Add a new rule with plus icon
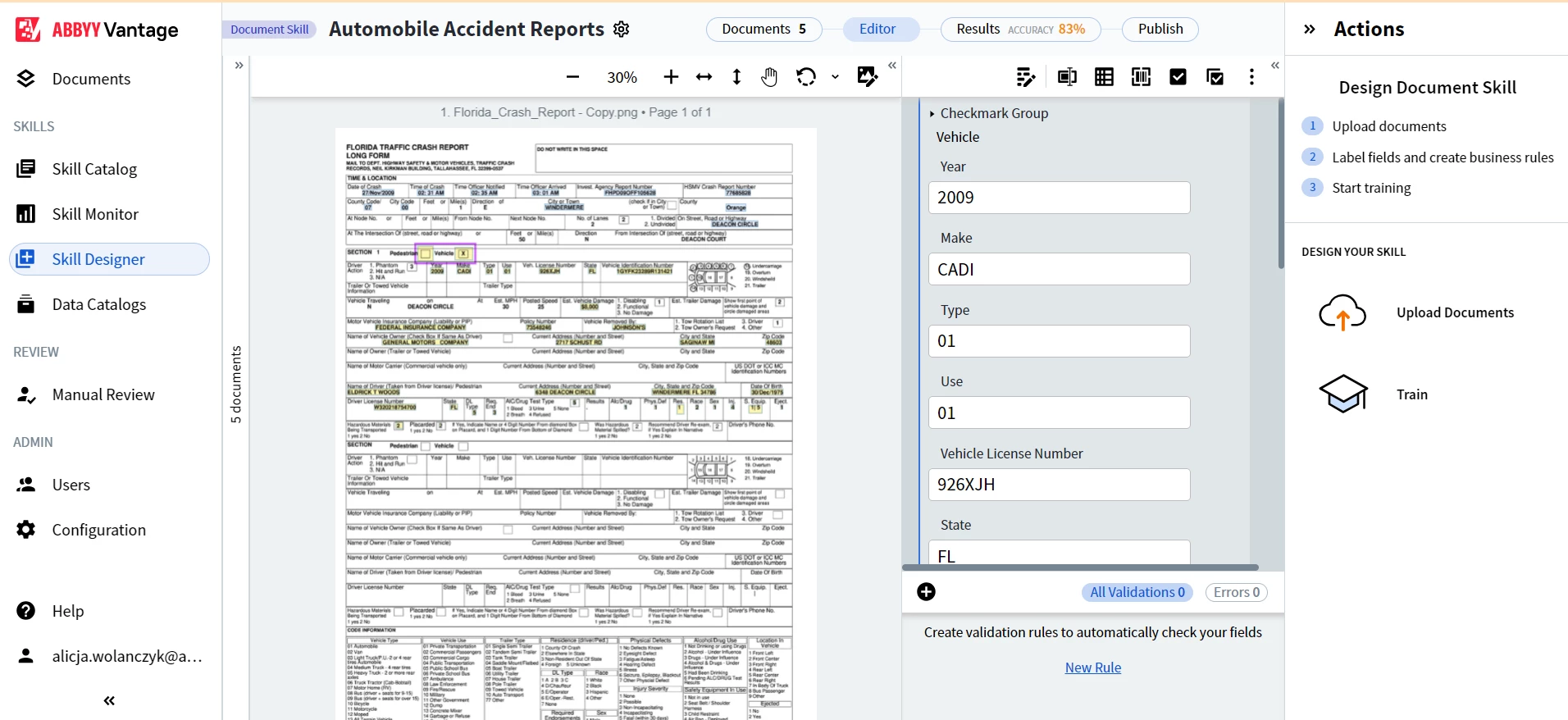Viewport: 1568px width, 720px height. 927,592
